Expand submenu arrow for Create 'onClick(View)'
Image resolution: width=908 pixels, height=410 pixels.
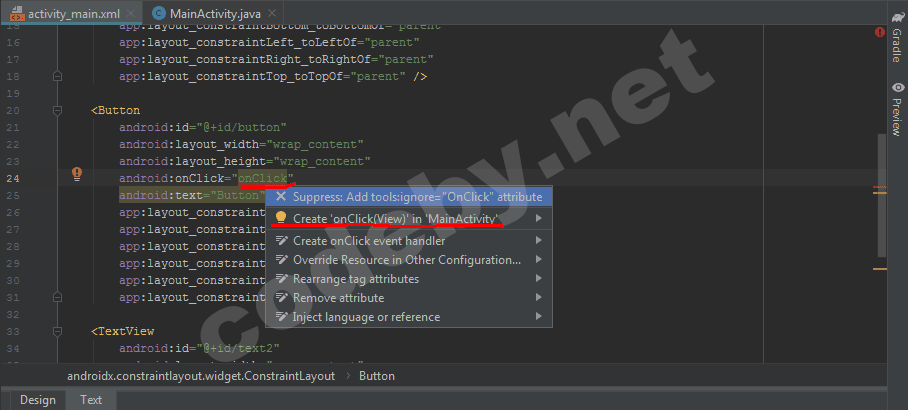point(539,218)
